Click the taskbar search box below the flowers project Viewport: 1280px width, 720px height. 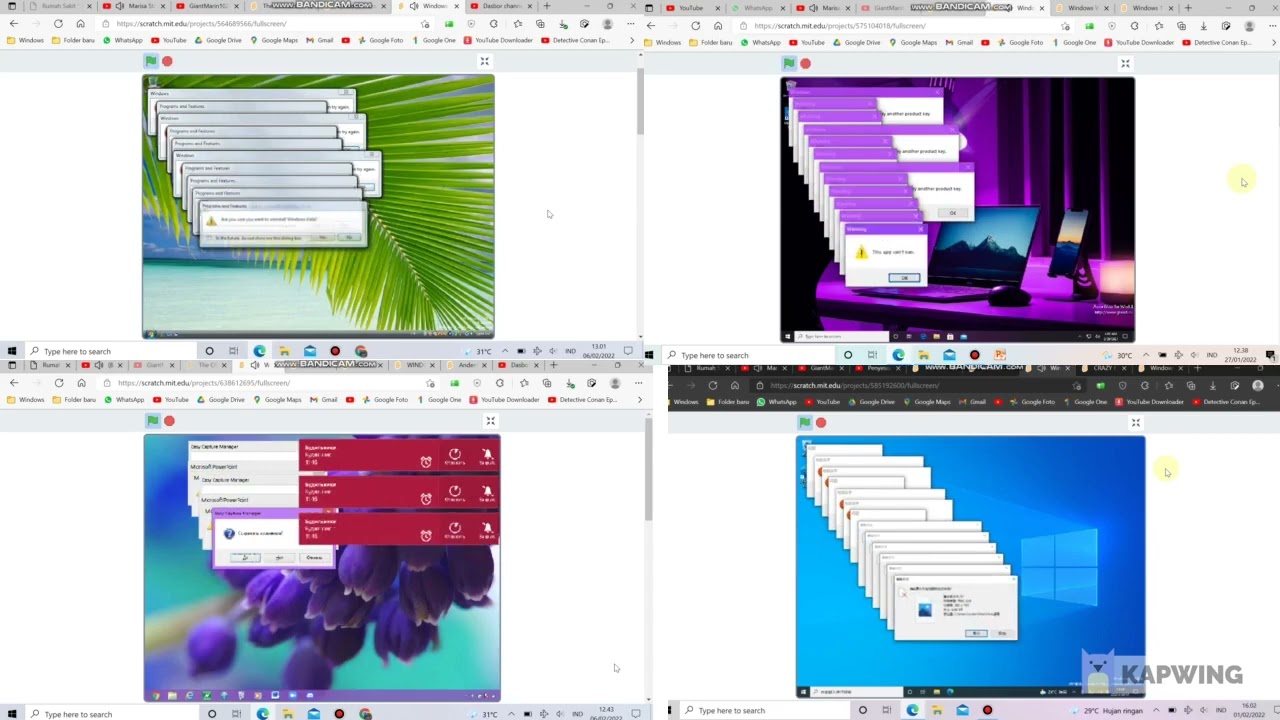coord(110,714)
